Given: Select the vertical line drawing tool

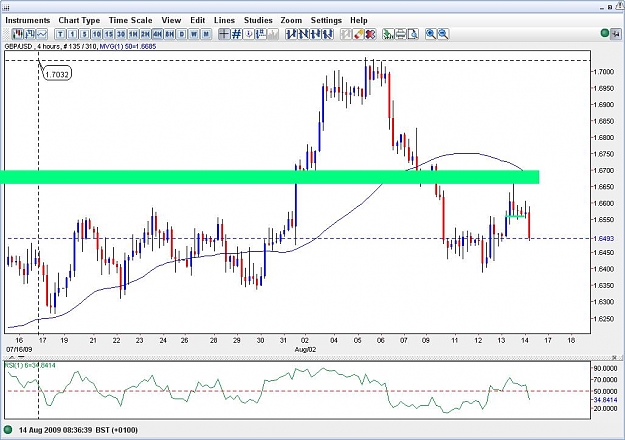Looking at the screenshot, I should (x=328, y=34).
